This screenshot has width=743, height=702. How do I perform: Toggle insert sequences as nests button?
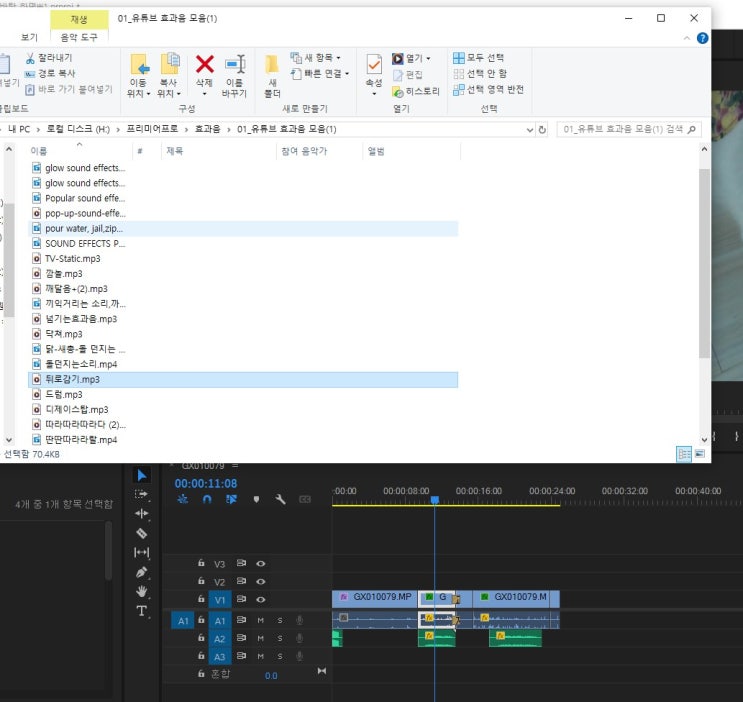182,499
